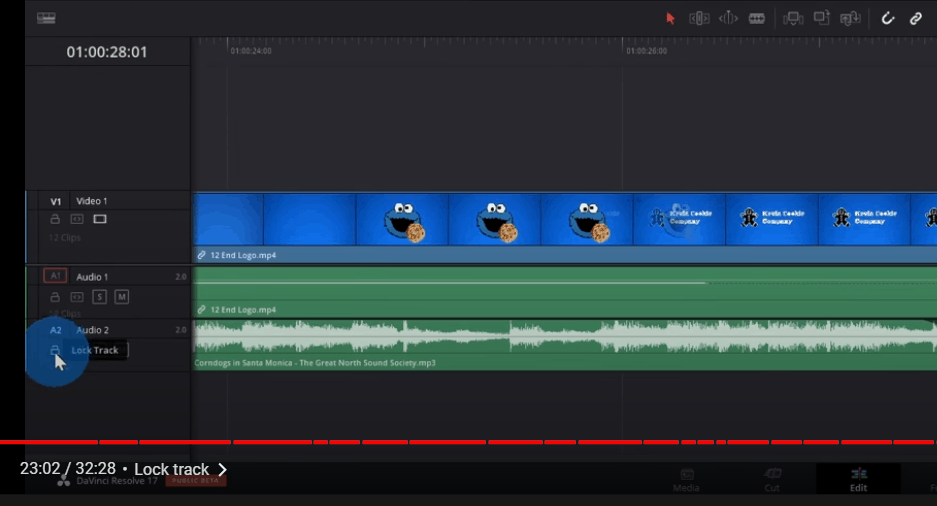Click the Lock track chapter title
The height and width of the screenshot is (506, 937).
pos(172,470)
